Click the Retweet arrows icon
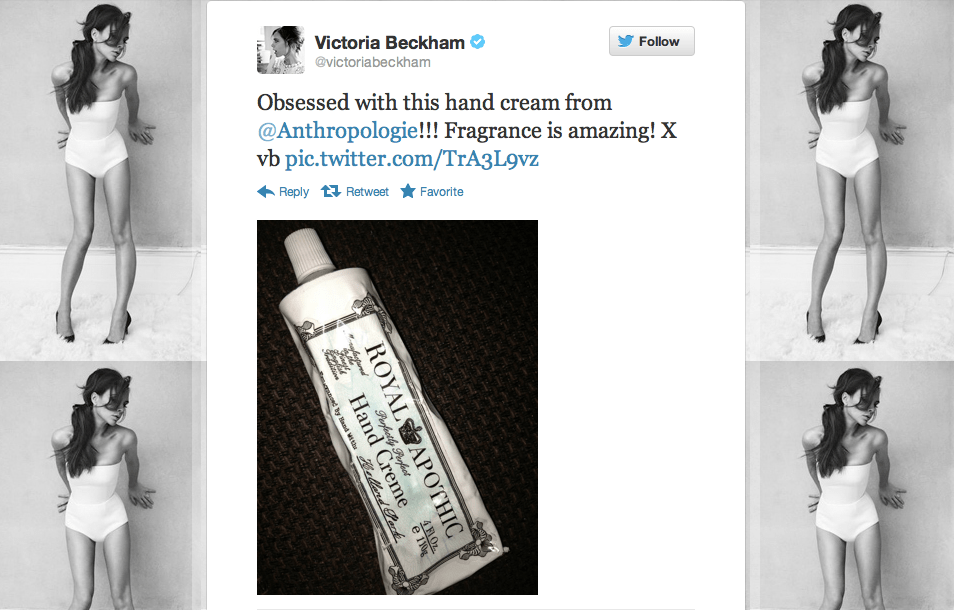This screenshot has height=610, width=954. tap(331, 191)
